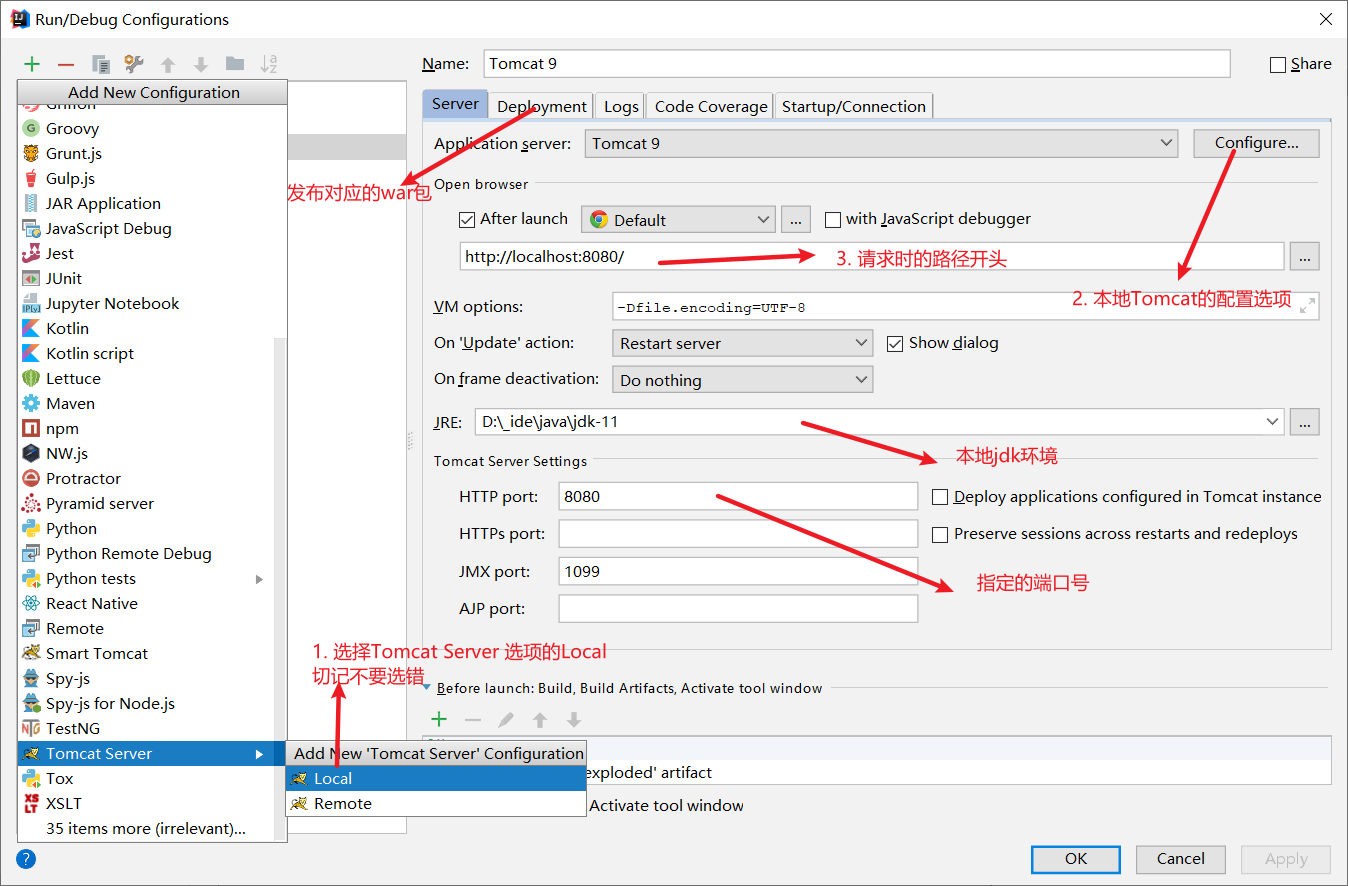This screenshot has width=1348, height=886.
Task: Open the browser Default dropdown
Action: (x=678, y=219)
